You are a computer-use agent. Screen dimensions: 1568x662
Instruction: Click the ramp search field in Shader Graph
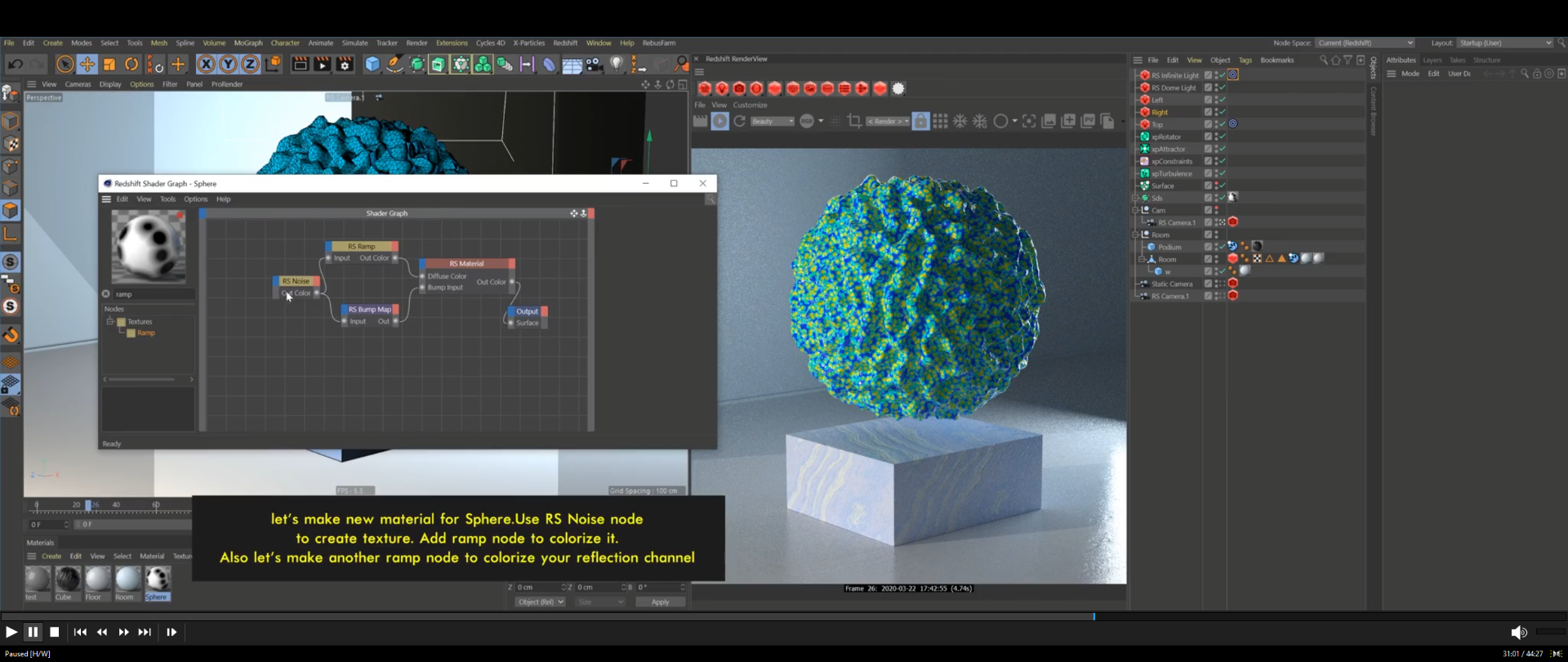tap(154, 294)
